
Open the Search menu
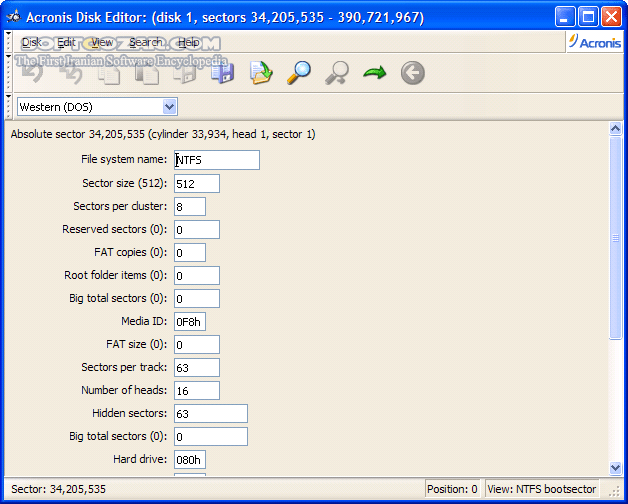point(145,42)
